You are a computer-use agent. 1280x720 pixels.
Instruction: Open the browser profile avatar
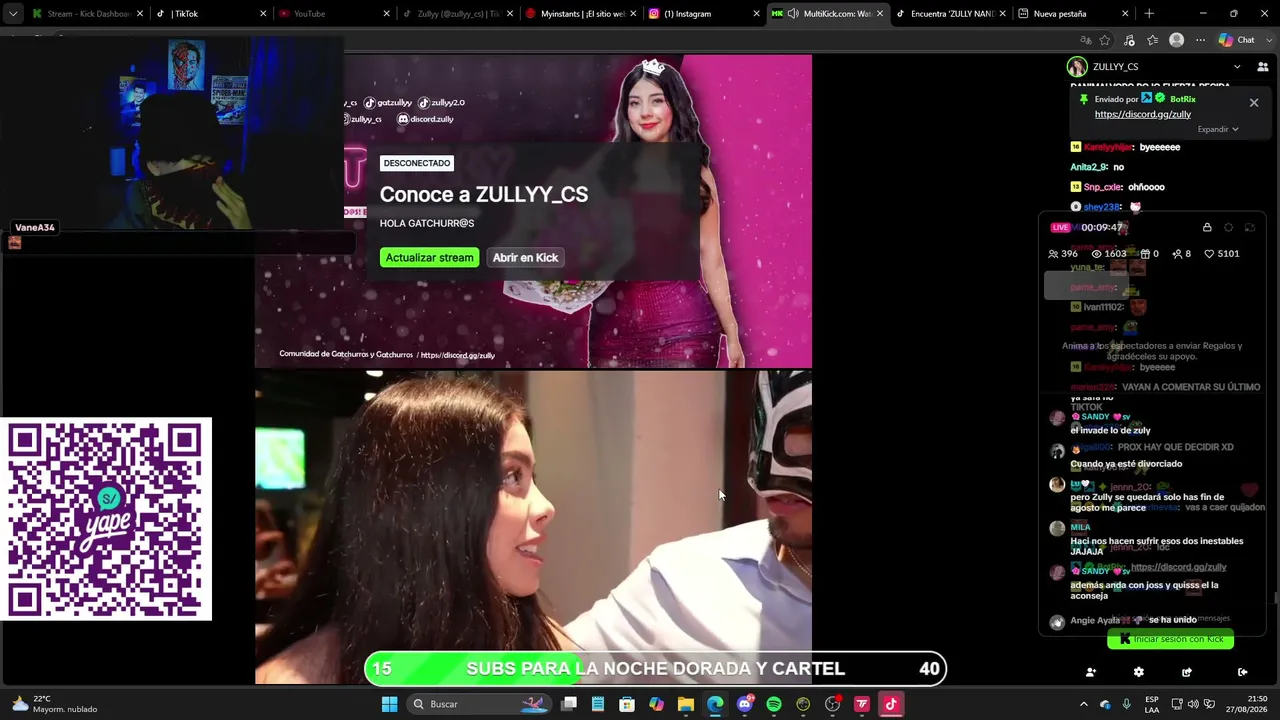1177,40
